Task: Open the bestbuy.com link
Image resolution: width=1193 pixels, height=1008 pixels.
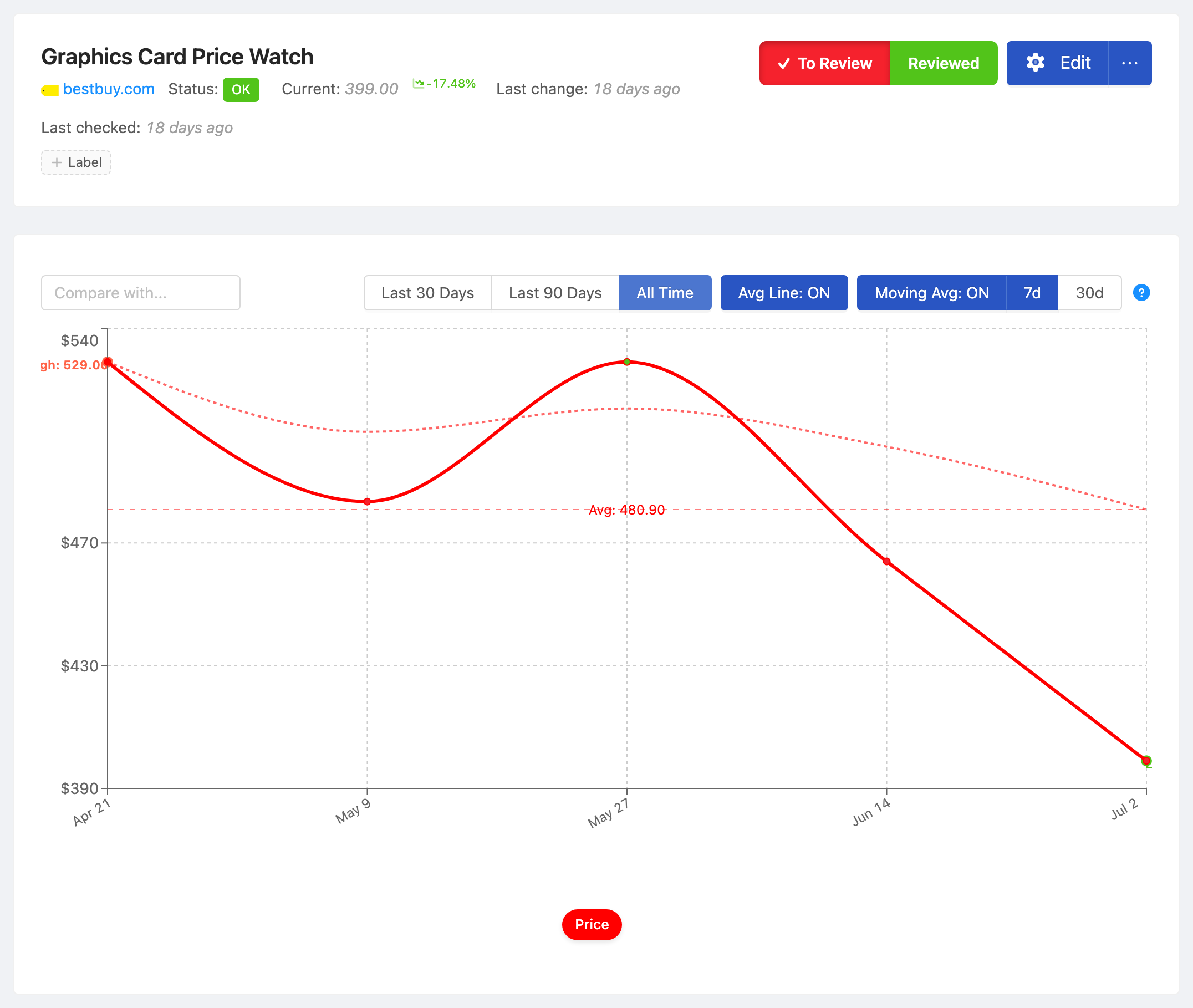Action: pos(109,89)
